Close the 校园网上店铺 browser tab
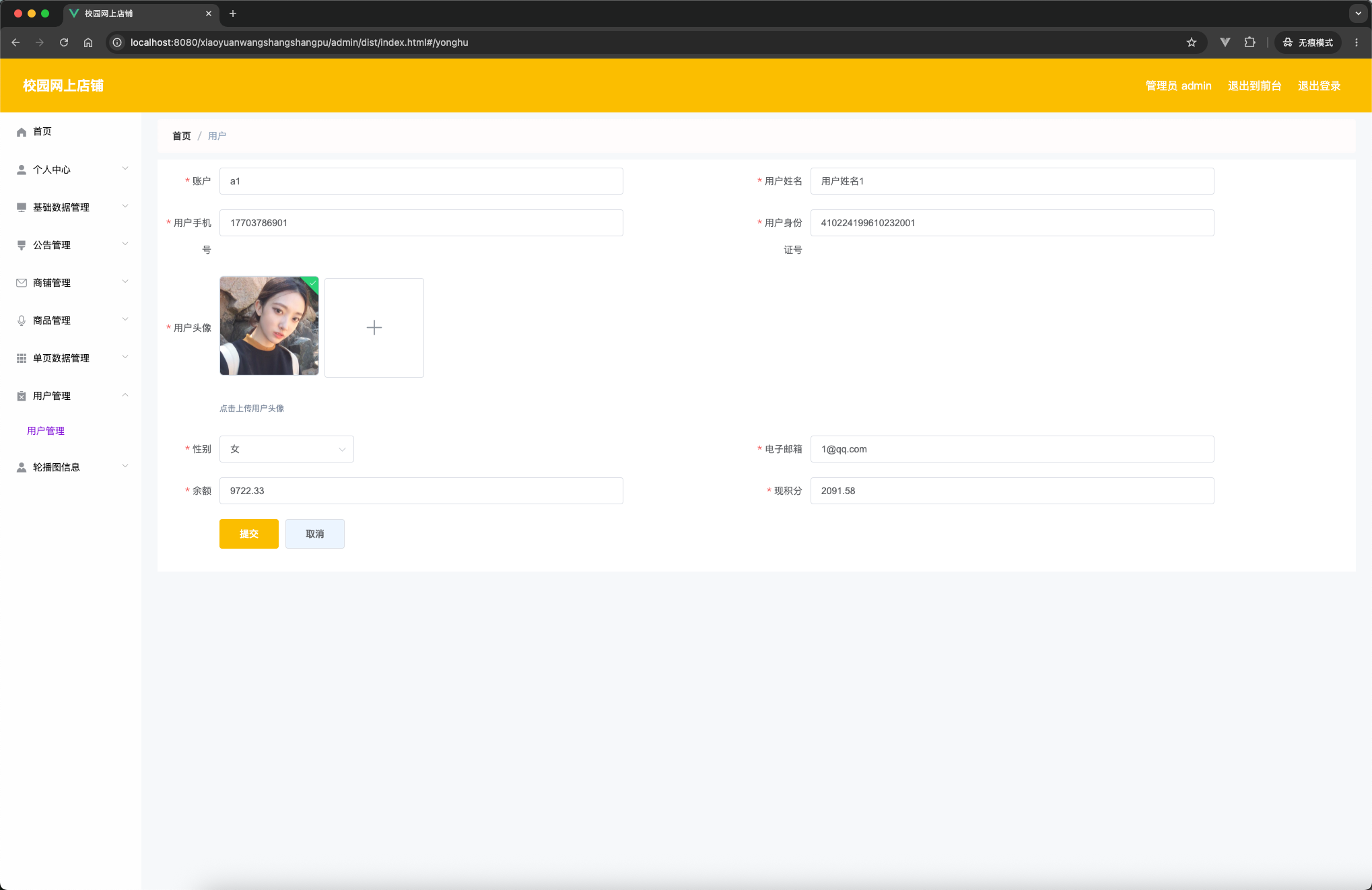This screenshot has width=1372, height=890. pyautogui.click(x=209, y=13)
